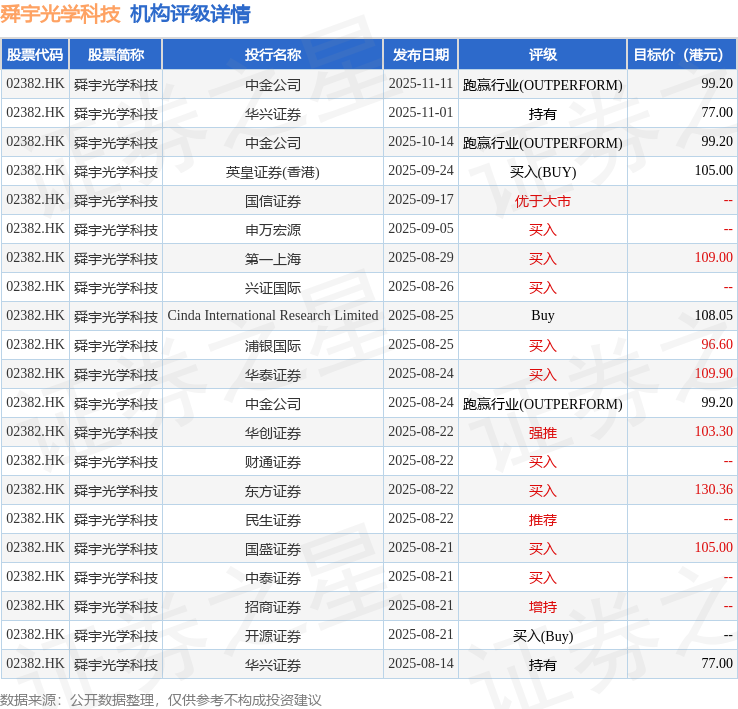Select the 民生证券 cell
The image size is (738, 709).
[273, 520]
